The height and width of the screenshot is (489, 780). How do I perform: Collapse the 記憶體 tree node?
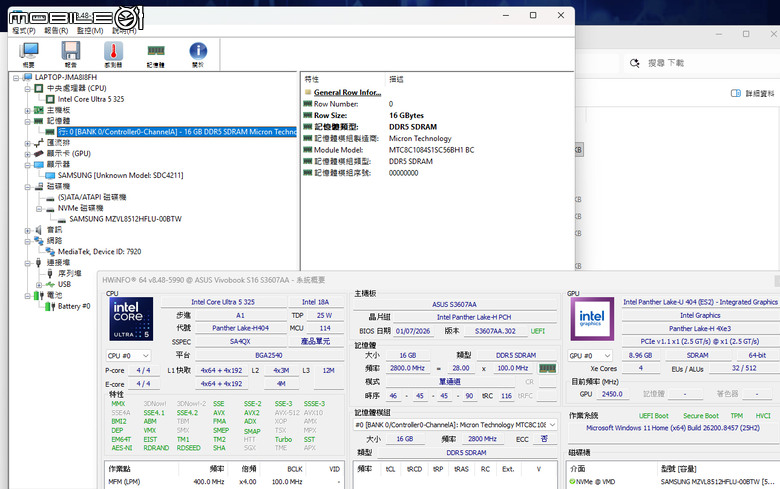[x=28, y=121]
